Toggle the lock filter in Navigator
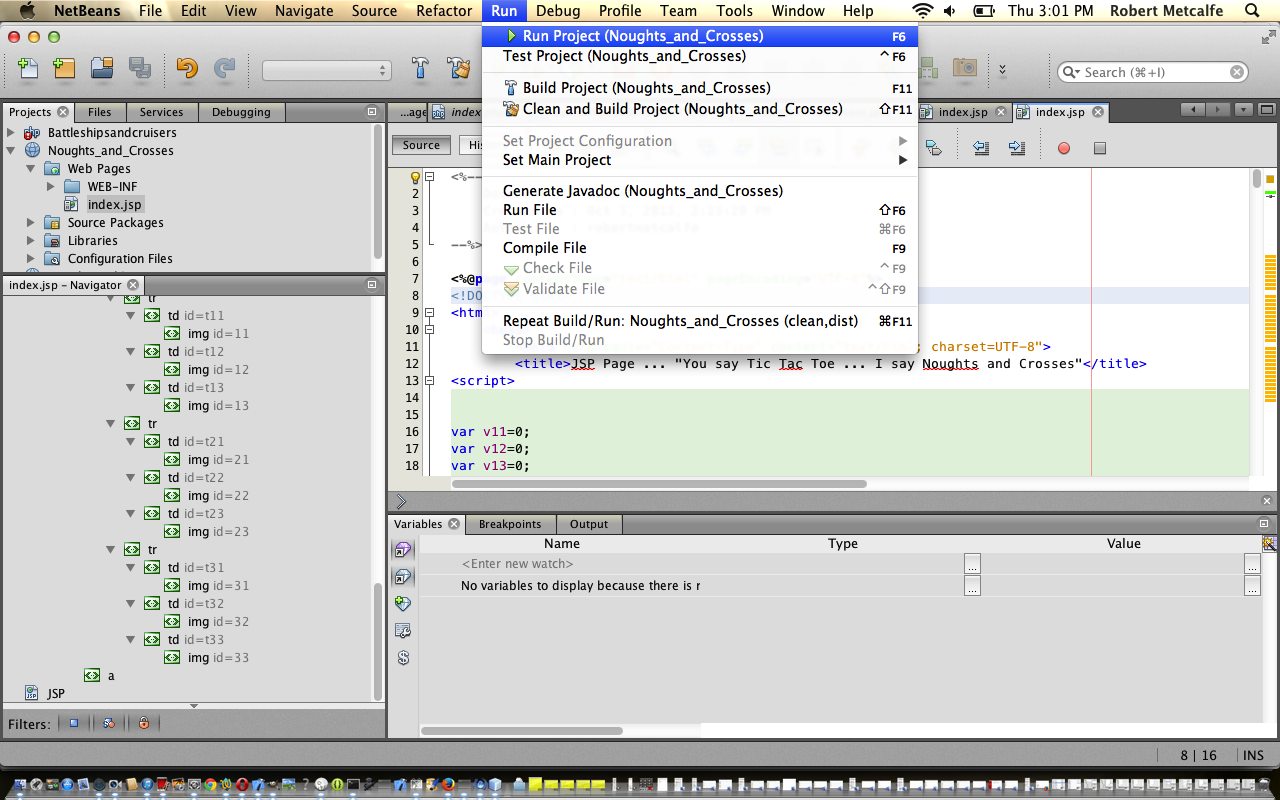 click(144, 723)
